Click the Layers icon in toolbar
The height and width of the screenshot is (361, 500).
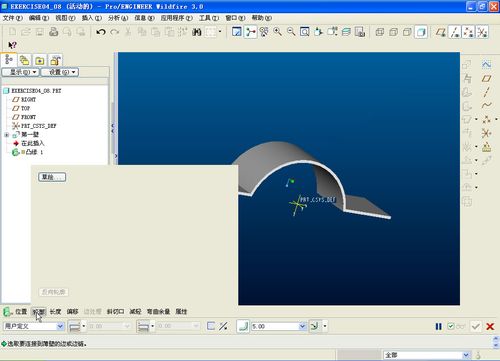346,32
